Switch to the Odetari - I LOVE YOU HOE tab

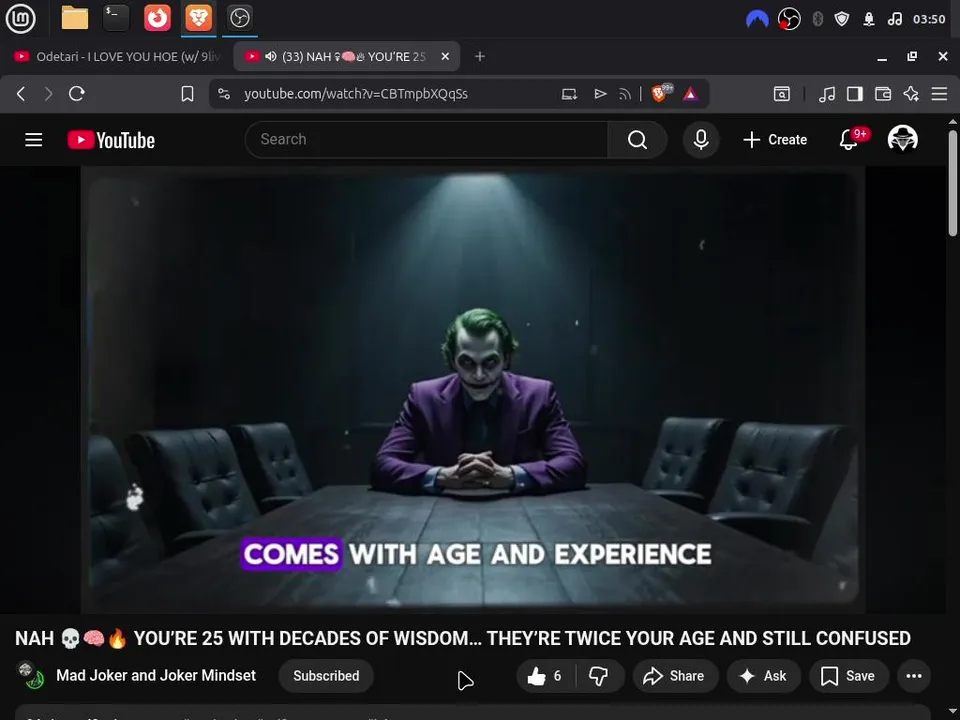click(116, 56)
